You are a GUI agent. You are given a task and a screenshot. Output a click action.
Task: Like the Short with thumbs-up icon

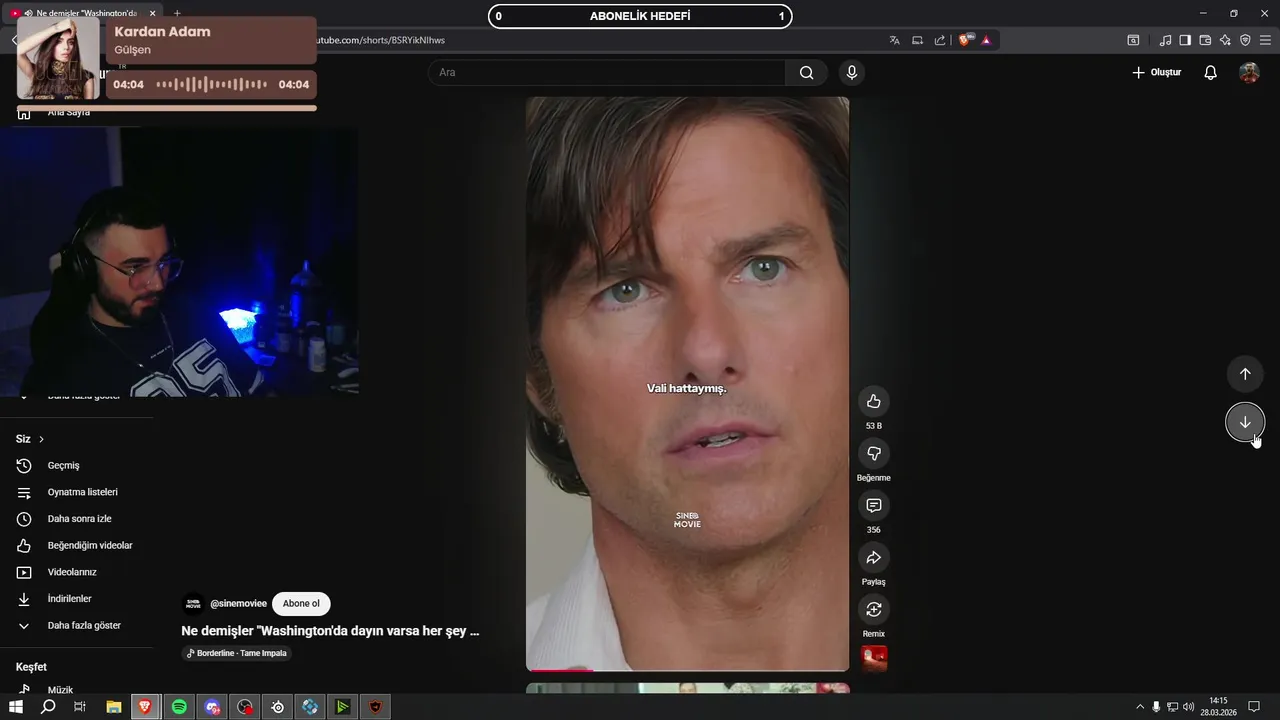[873, 401]
